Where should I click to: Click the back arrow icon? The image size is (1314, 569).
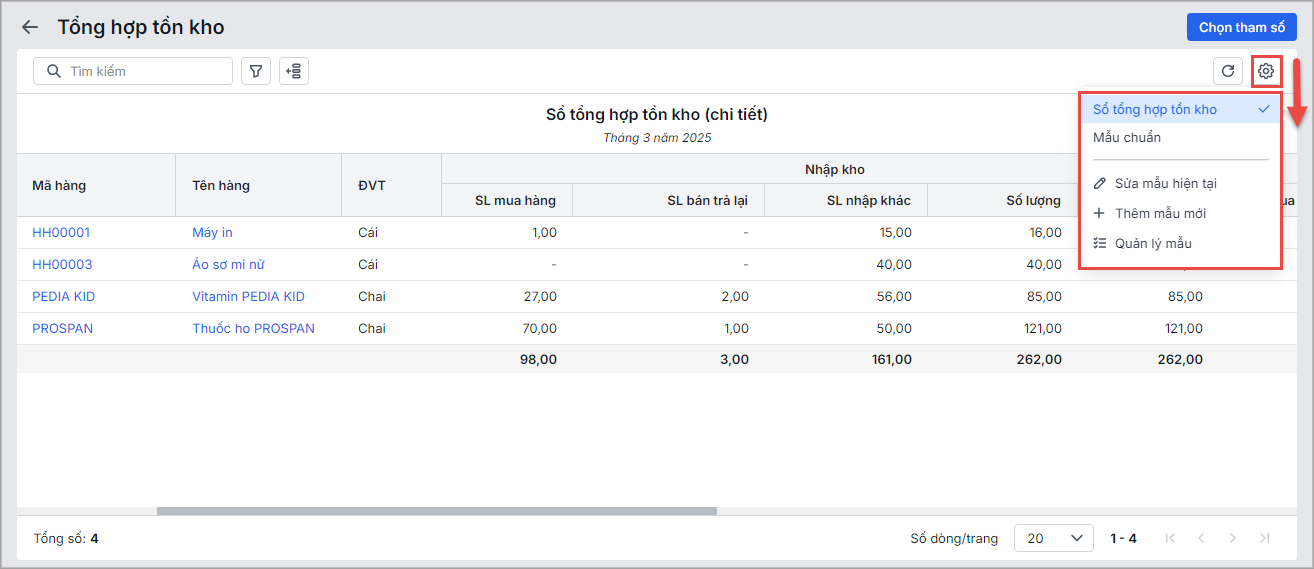coord(30,28)
